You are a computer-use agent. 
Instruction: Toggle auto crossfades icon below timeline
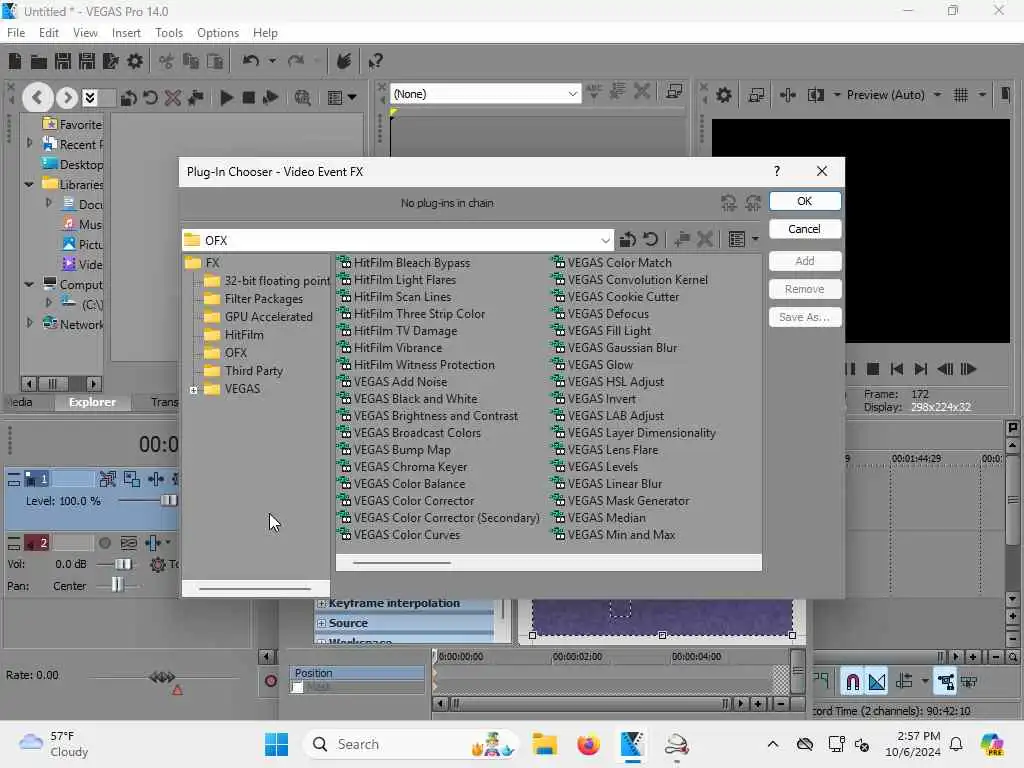(x=877, y=682)
